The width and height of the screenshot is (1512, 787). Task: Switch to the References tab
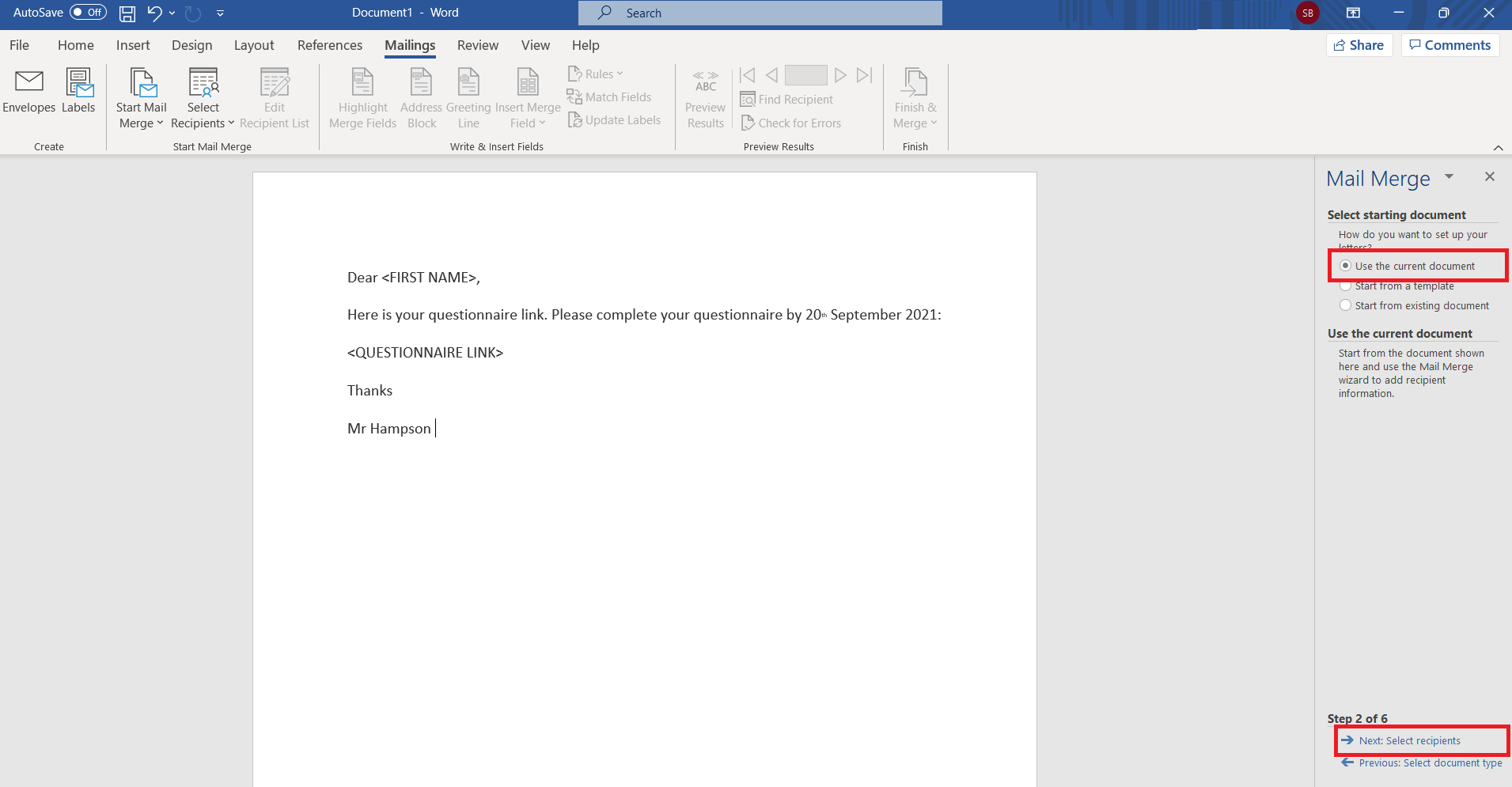(330, 45)
